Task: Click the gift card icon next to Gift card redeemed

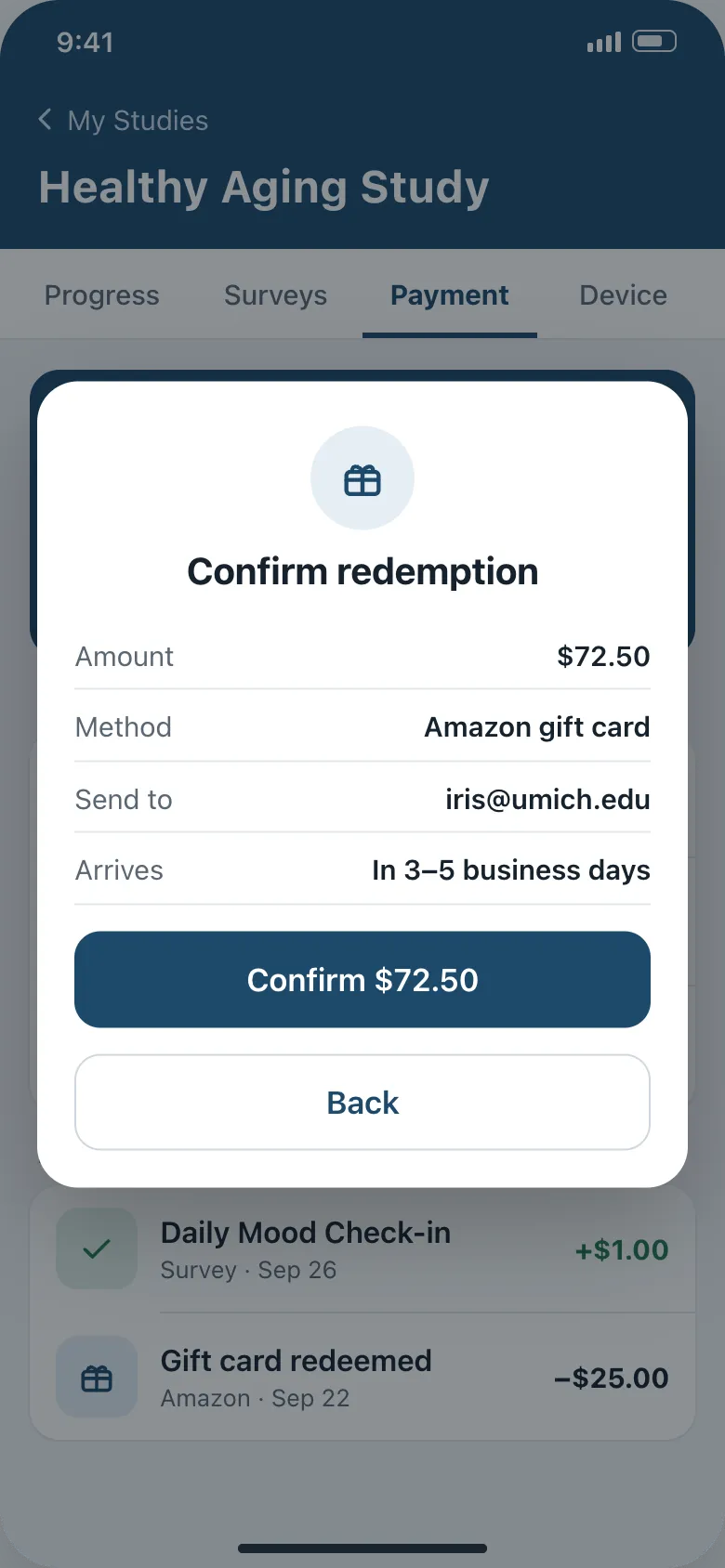Action: [x=97, y=1378]
